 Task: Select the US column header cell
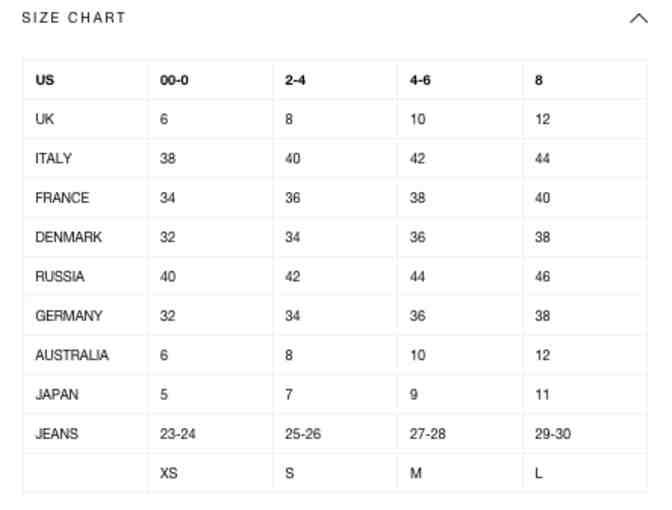(x=45, y=80)
